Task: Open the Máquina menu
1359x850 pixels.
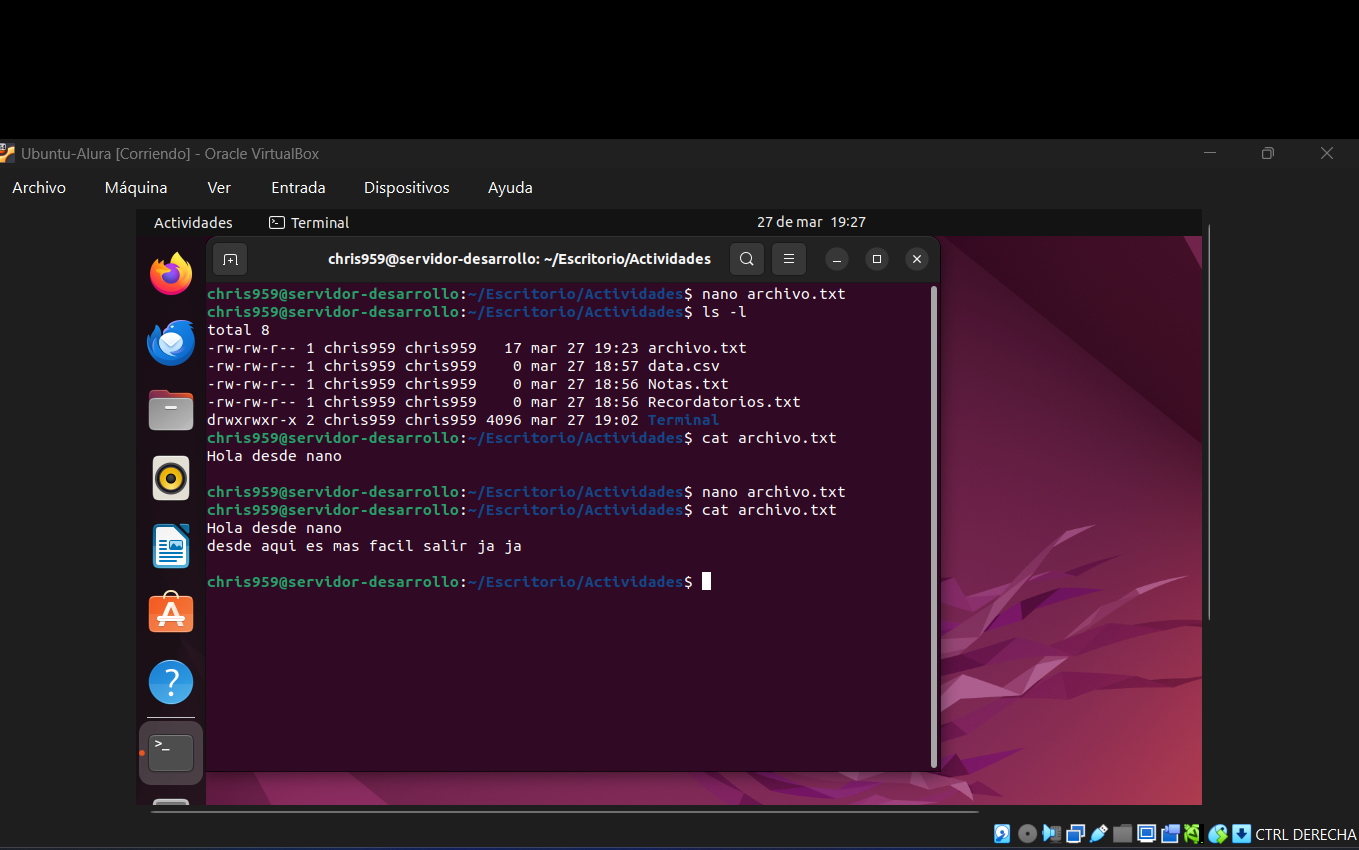Action: tap(135, 187)
